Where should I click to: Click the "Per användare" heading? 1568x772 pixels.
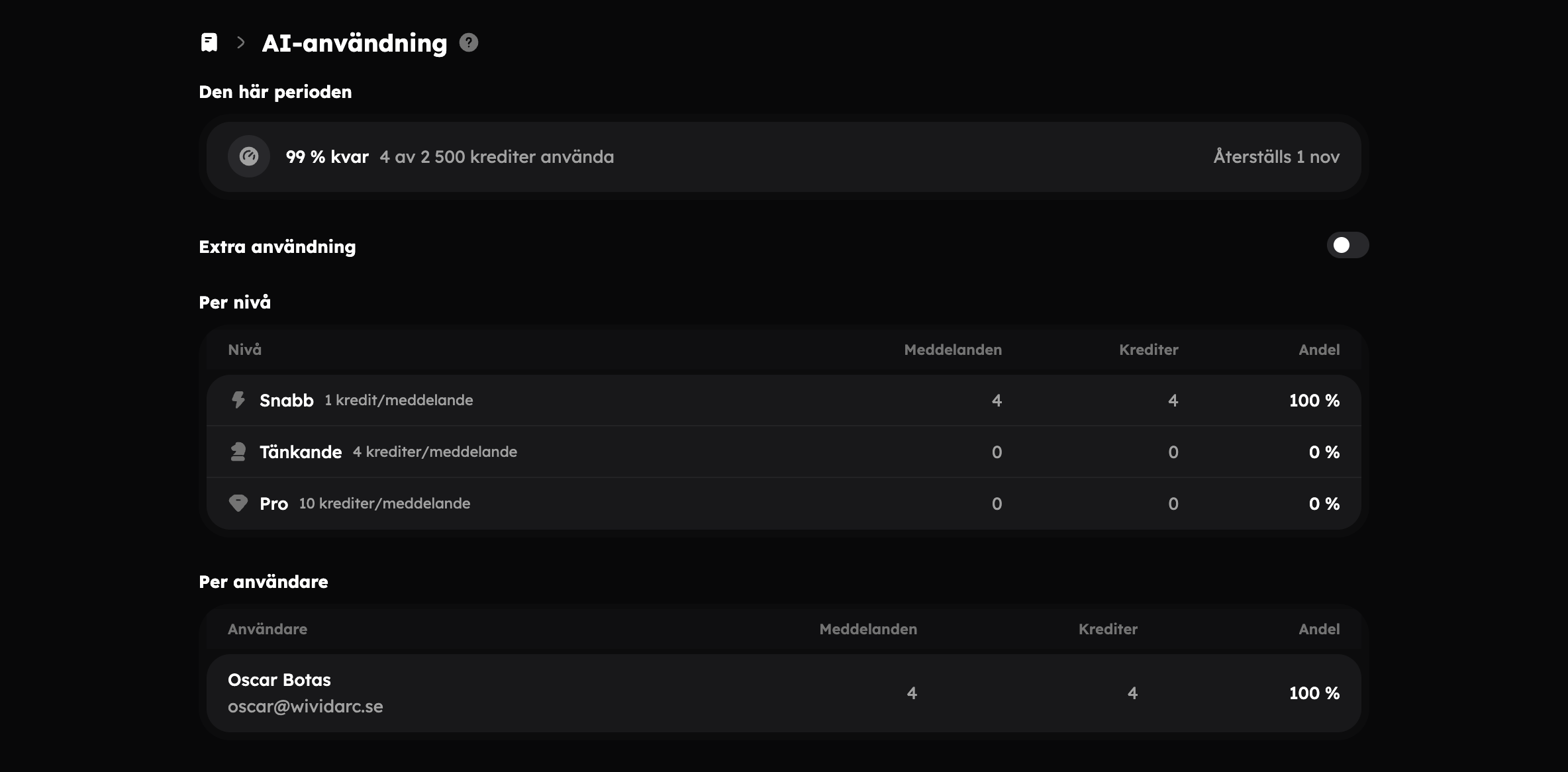[x=264, y=582]
